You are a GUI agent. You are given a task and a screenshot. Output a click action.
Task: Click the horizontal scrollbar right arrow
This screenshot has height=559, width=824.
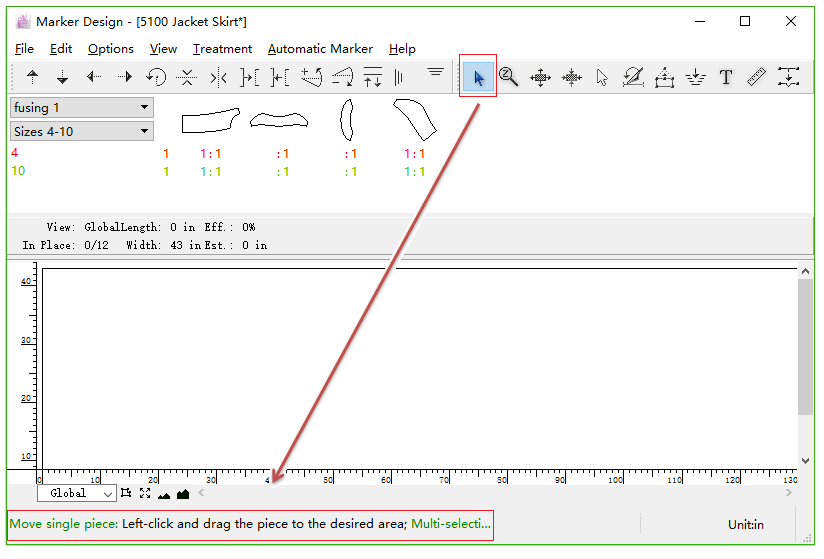[x=788, y=493]
